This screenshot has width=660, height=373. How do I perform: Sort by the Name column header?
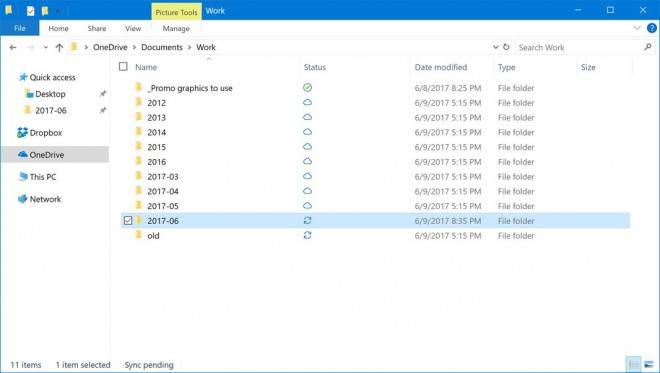146,67
